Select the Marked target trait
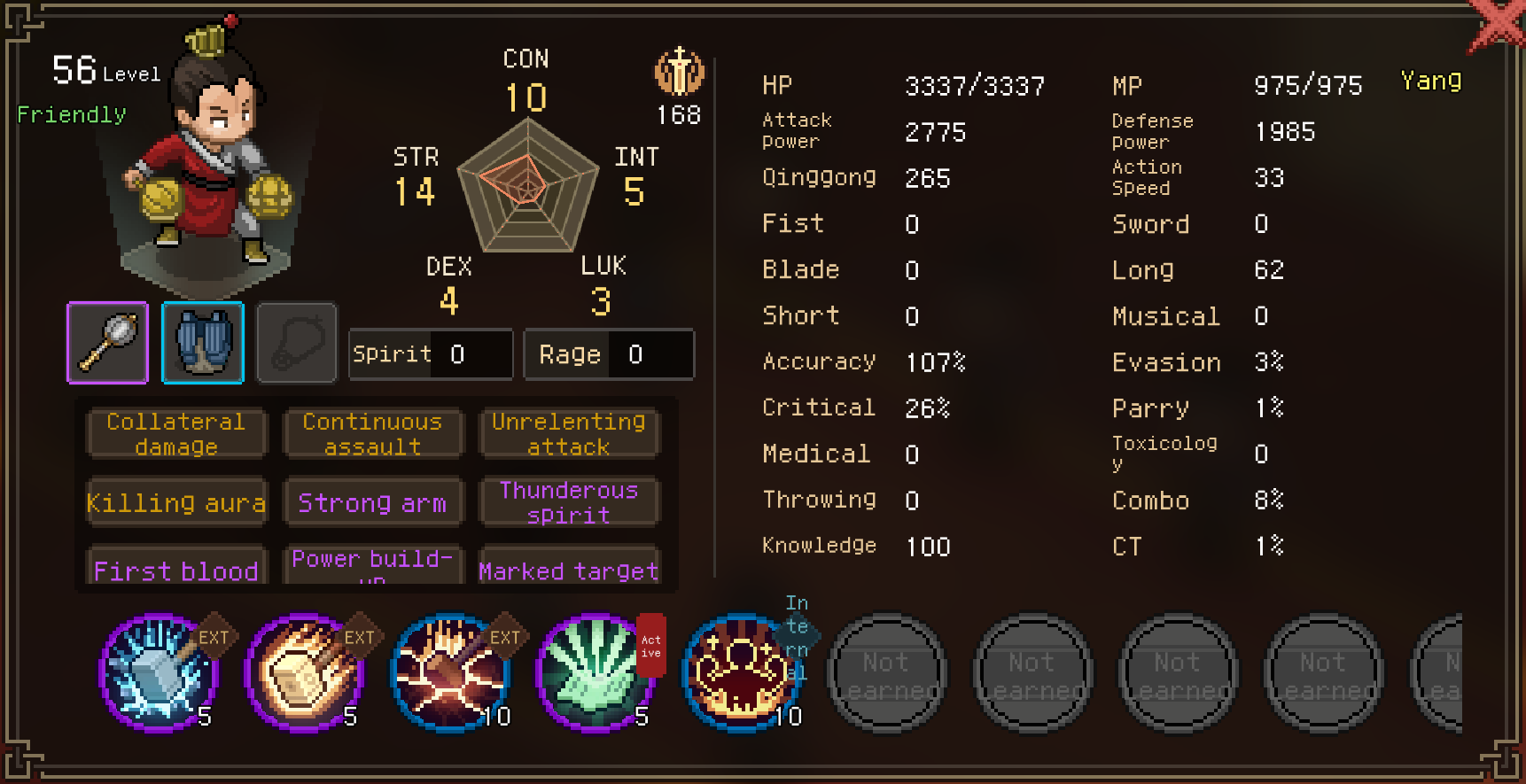 click(x=569, y=565)
